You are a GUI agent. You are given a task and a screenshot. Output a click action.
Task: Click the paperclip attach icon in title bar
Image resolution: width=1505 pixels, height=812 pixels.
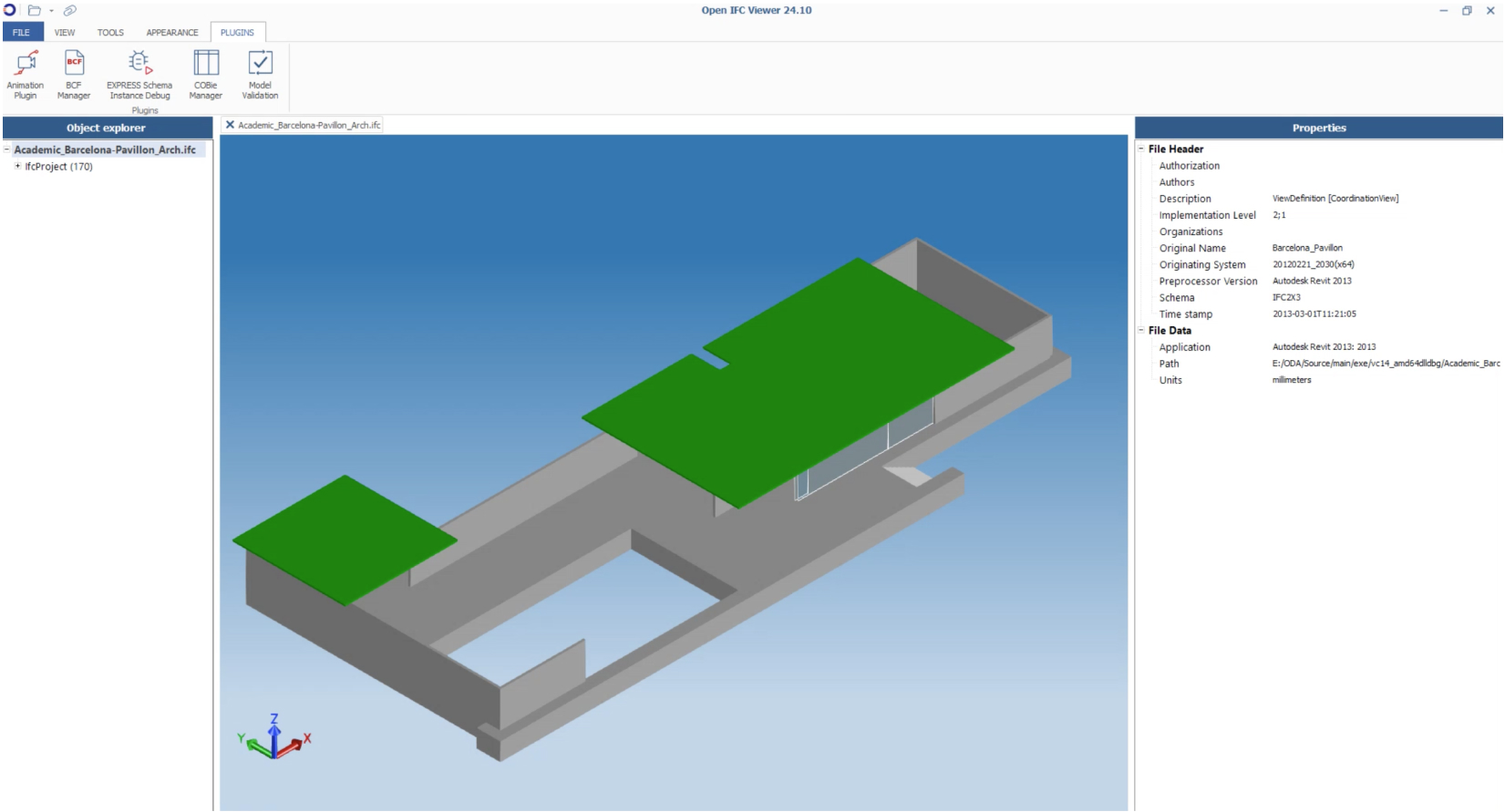[x=69, y=11]
